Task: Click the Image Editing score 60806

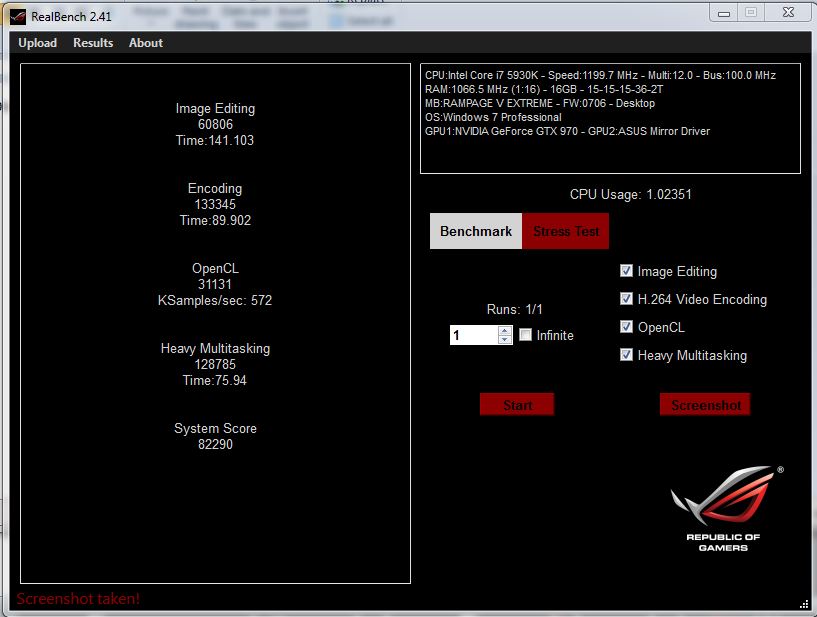Action: [215, 125]
